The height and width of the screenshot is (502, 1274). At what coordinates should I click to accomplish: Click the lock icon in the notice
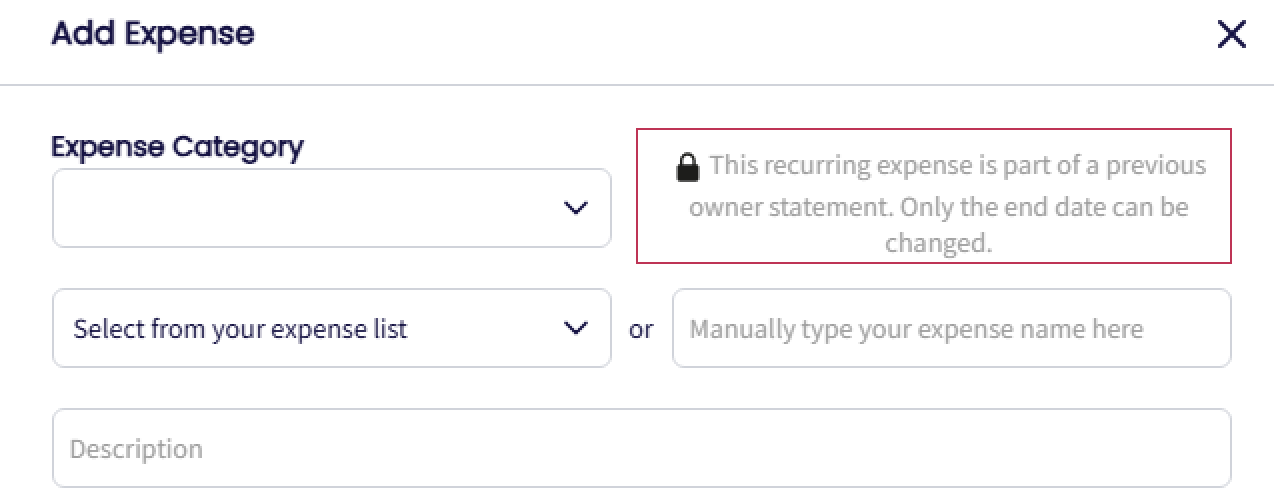[x=687, y=167]
